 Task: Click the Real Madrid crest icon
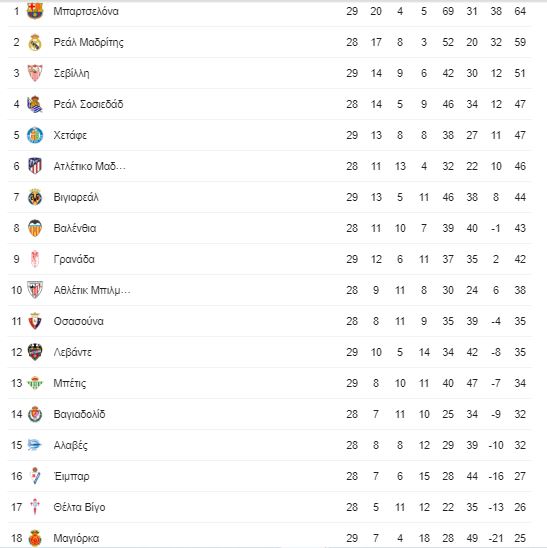tap(35, 42)
